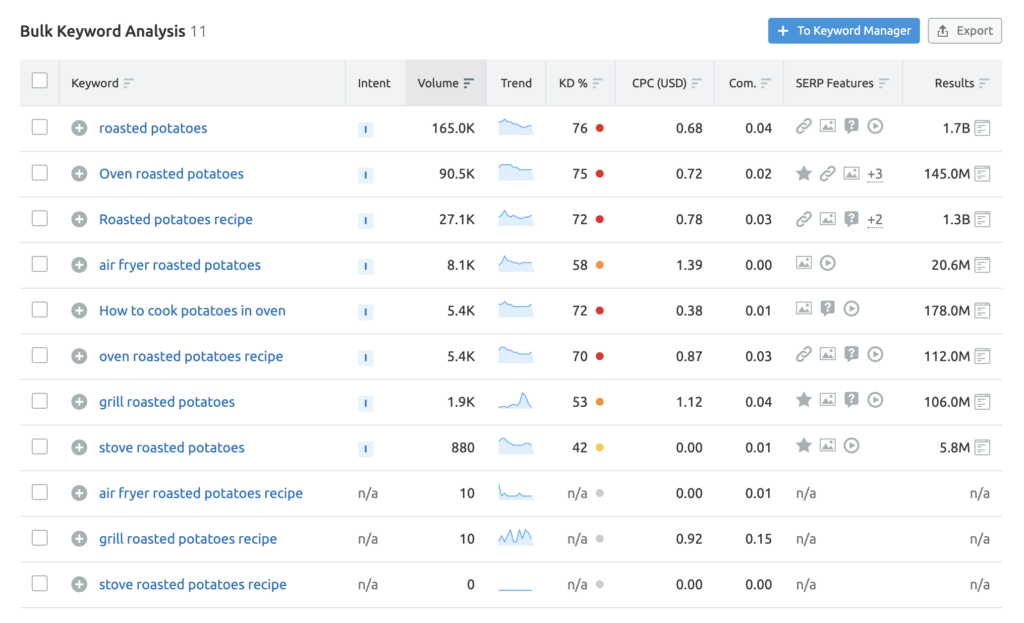Click the image icon in stove roasted potatoes row
1024x623 pixels.
(827, 445)
